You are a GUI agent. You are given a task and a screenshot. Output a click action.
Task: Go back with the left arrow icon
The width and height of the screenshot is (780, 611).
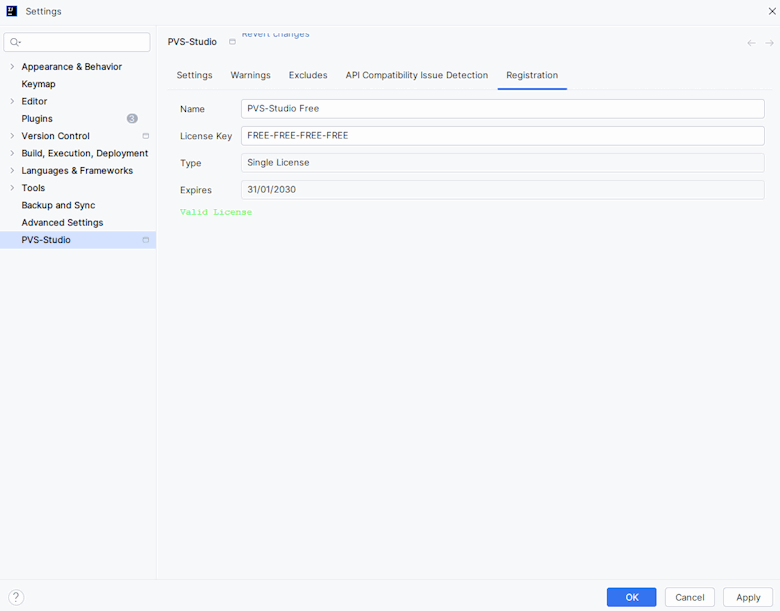pos(751,43)
